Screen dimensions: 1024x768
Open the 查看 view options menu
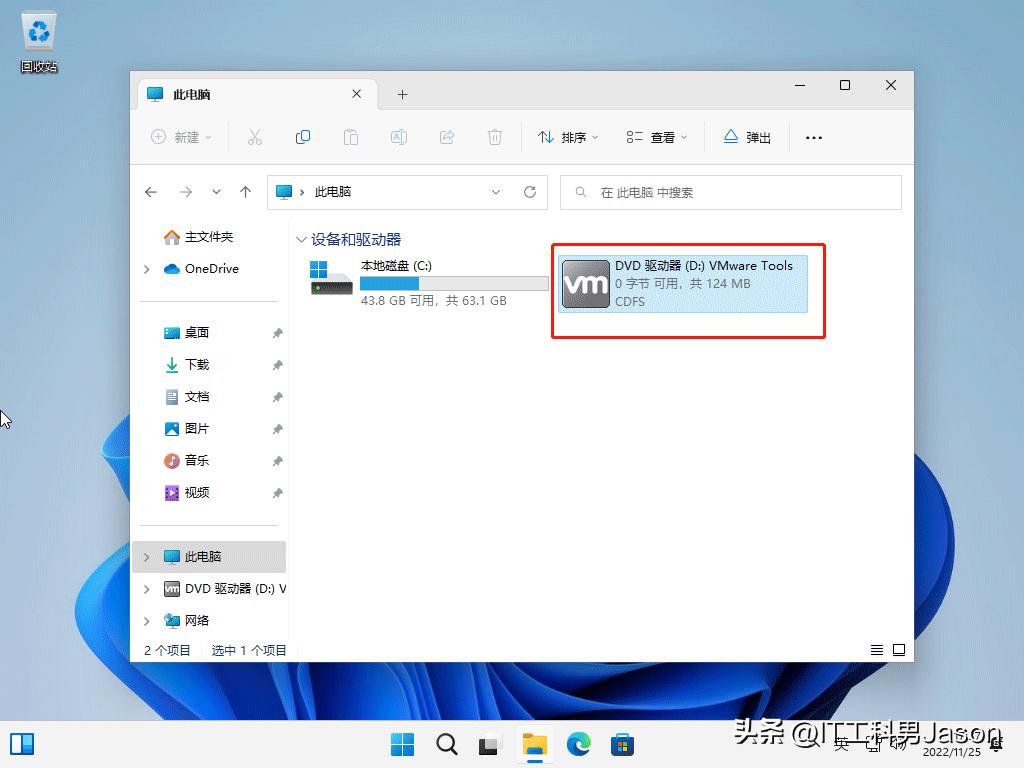click(x=657, y=137)
